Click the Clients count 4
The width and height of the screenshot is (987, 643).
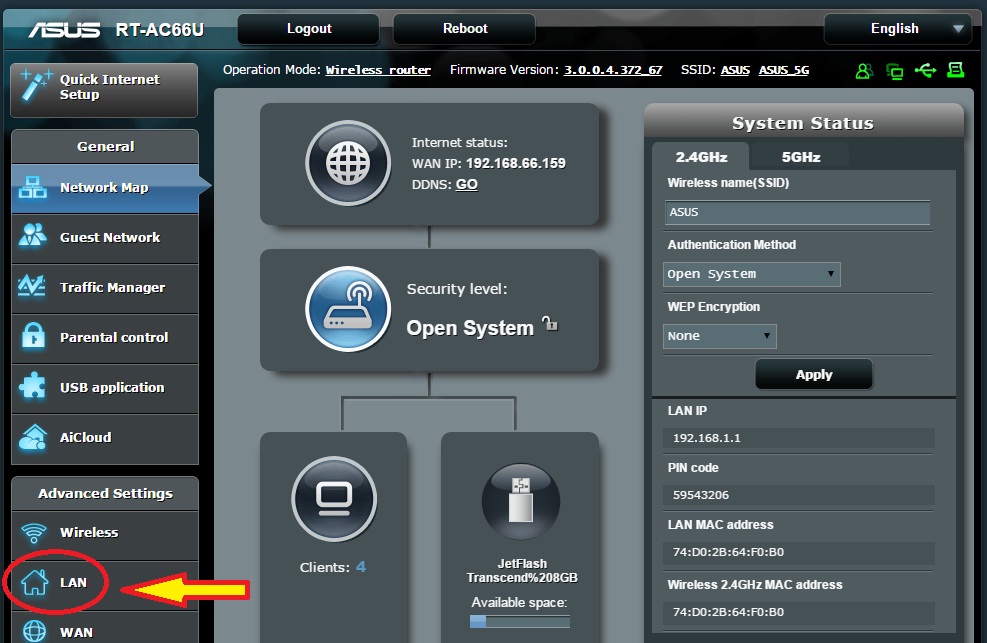coord(361,567)
